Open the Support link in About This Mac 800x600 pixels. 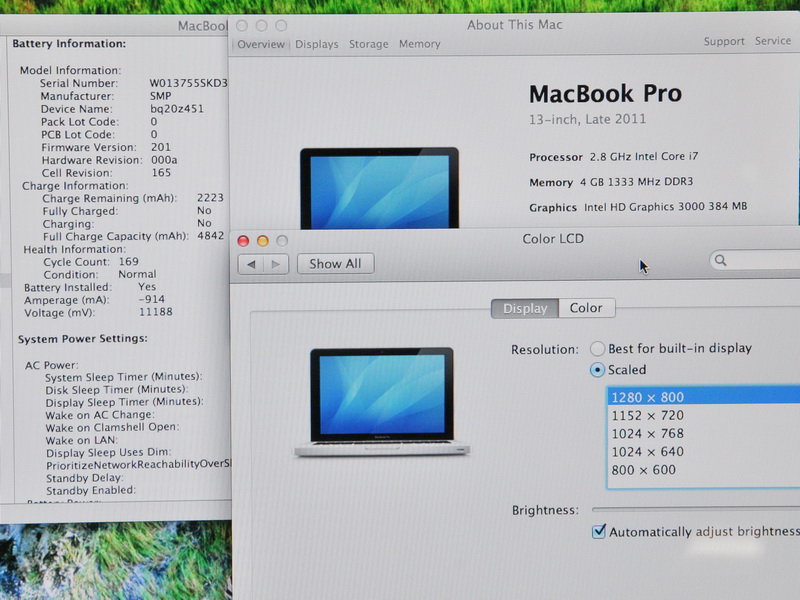click(x=724, y=41)
